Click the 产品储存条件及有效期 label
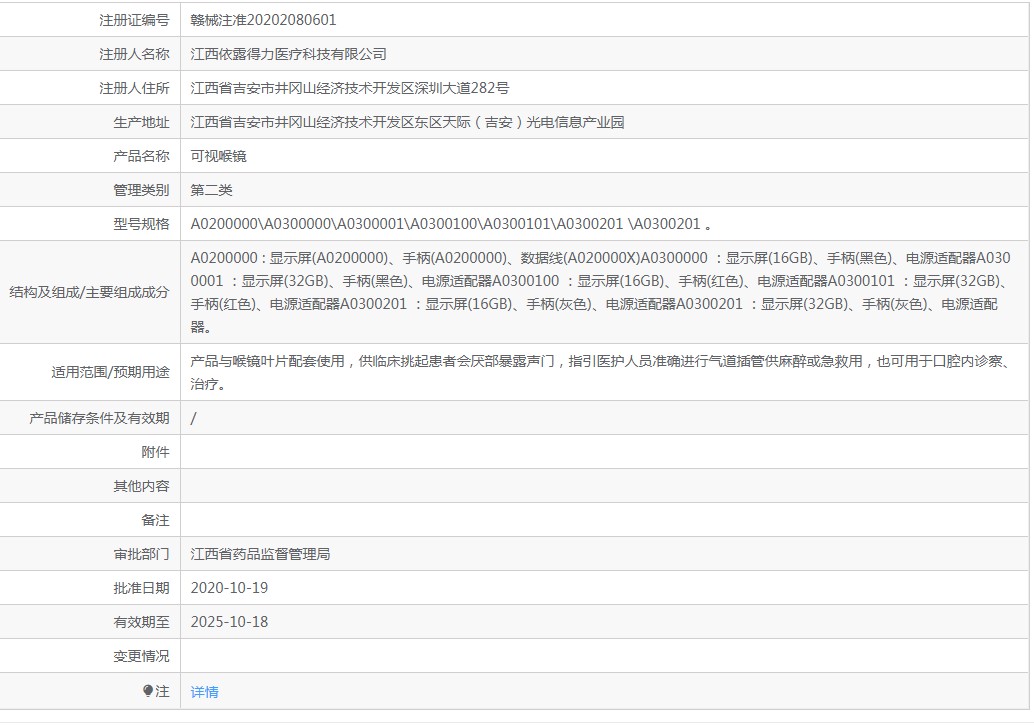This screenshot has width=1034, height=728. pyautogui.click(x=100, y=418)
